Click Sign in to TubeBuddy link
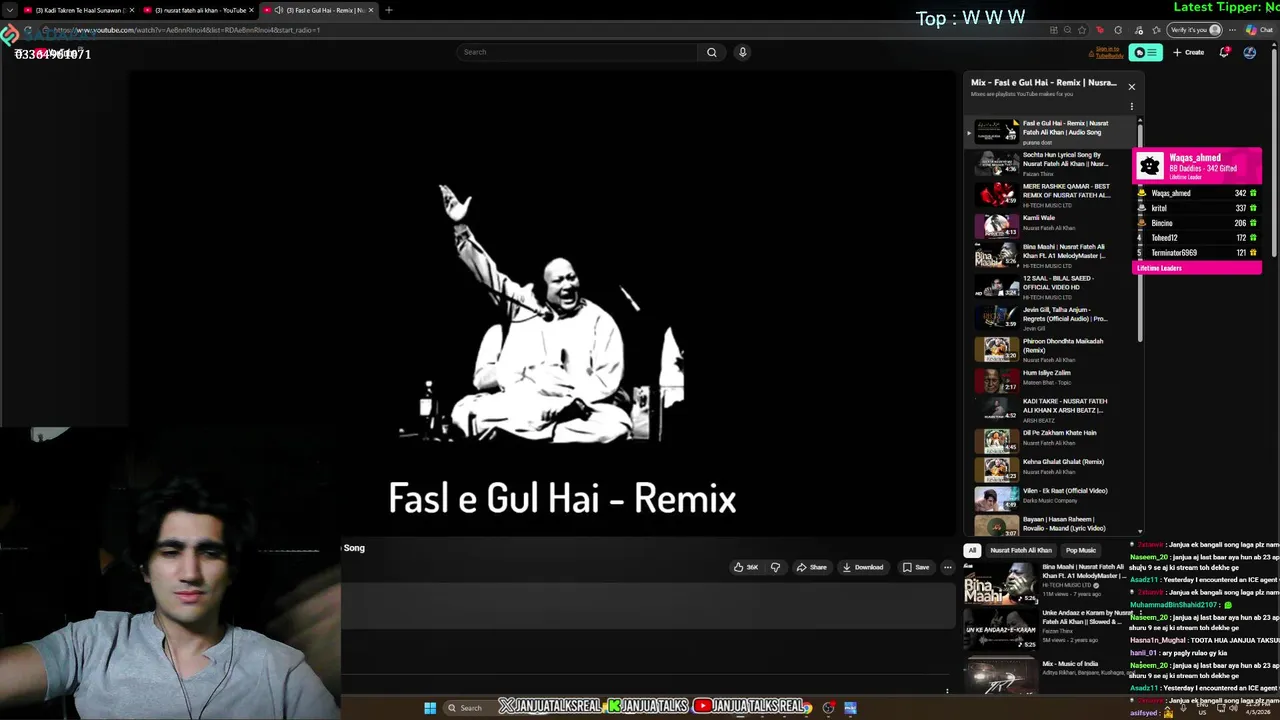This screenshot has width=1280, height=720. tap(1108, 52)
